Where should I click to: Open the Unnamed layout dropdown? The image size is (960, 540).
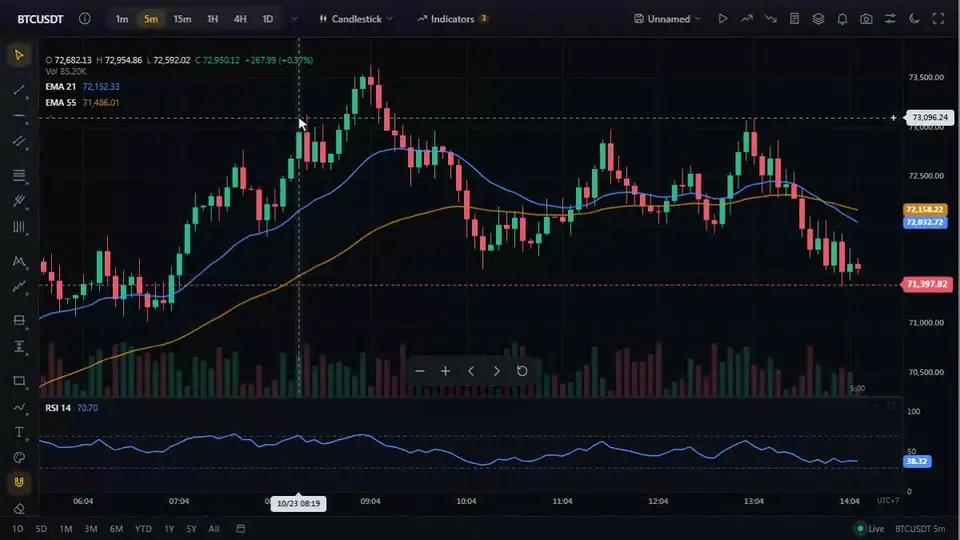click(x=667, y=19)
